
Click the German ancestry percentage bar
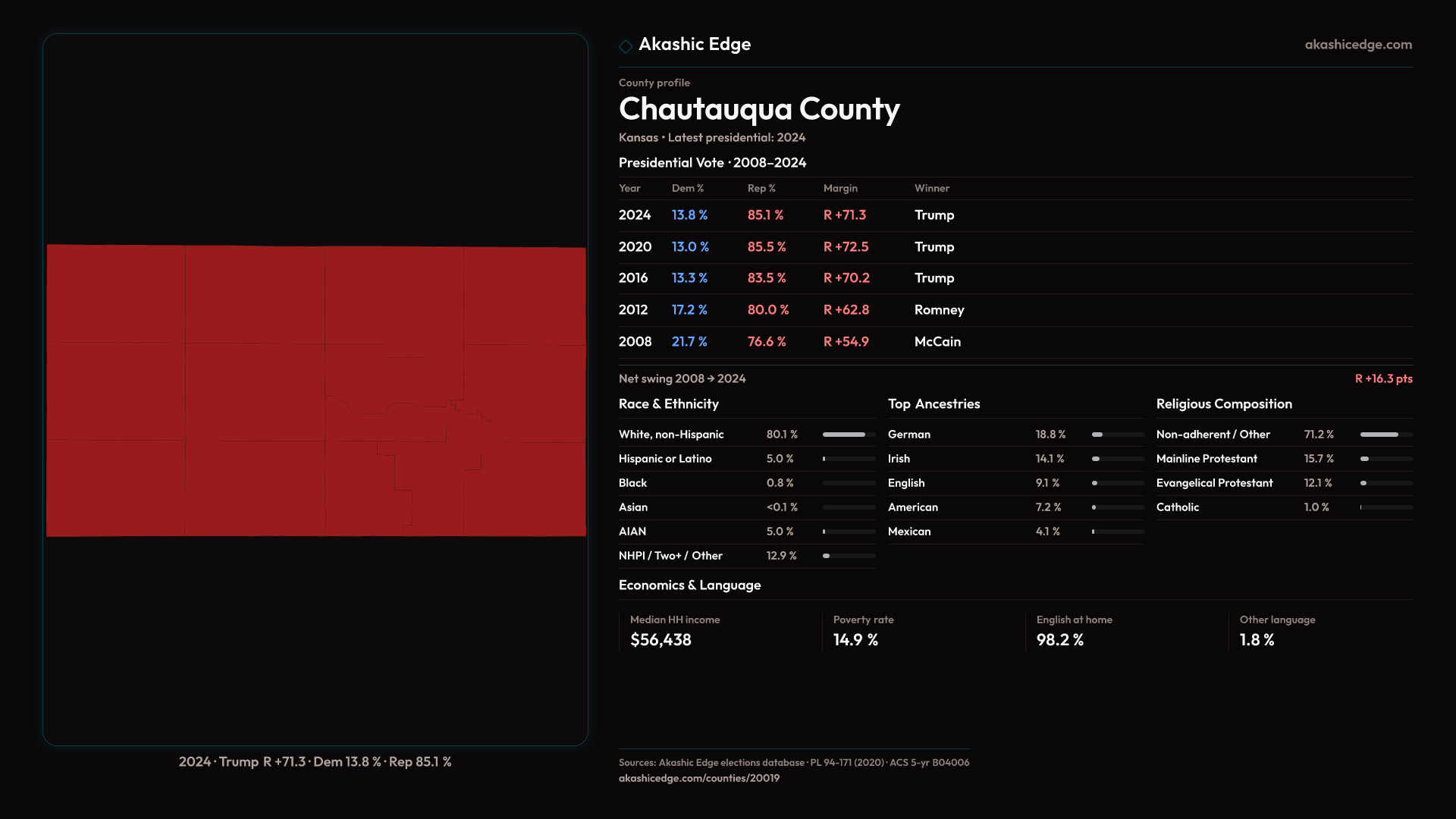tap(1117, 435)
